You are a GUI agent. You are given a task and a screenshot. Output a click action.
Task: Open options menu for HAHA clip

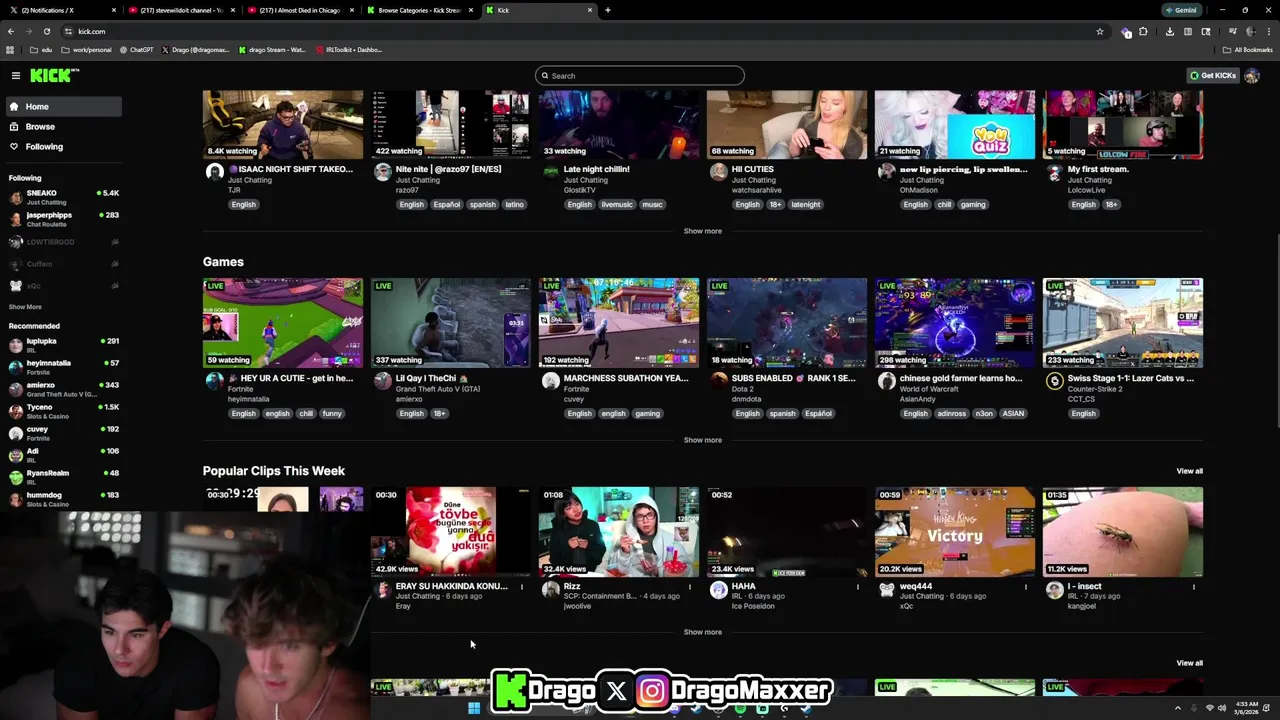[858, 587]
